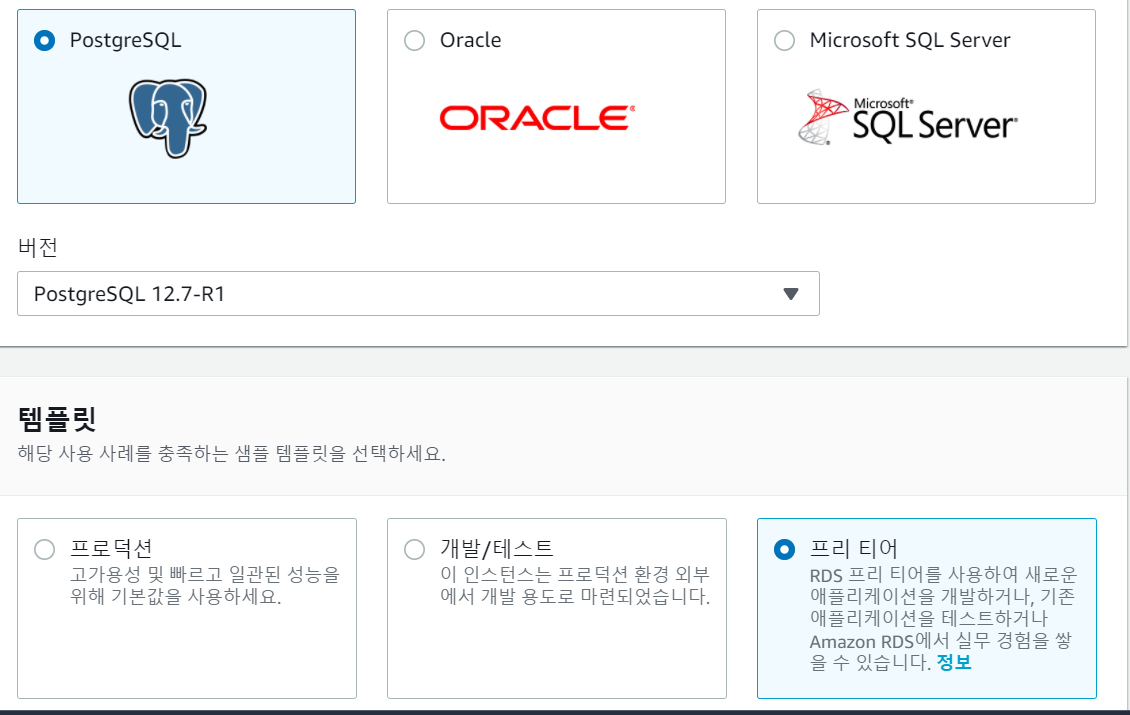The height and width of the screenshot is (715, 1130).
Task: Click the PostgreSQL engine label
Action: pos(125,40)
